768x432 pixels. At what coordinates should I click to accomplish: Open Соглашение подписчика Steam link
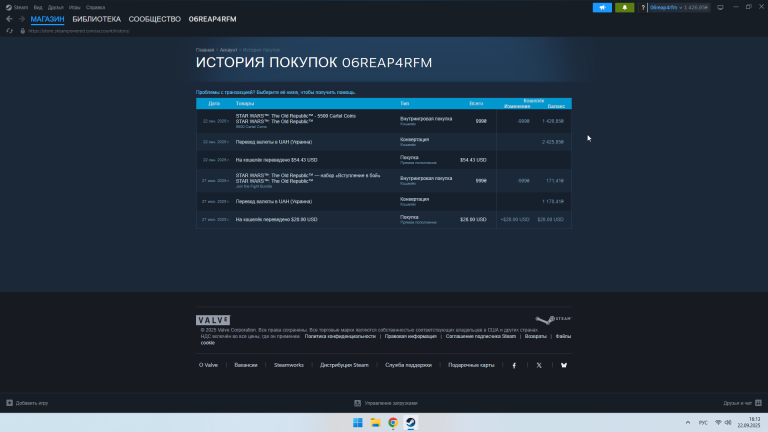(x=480, y=336)
